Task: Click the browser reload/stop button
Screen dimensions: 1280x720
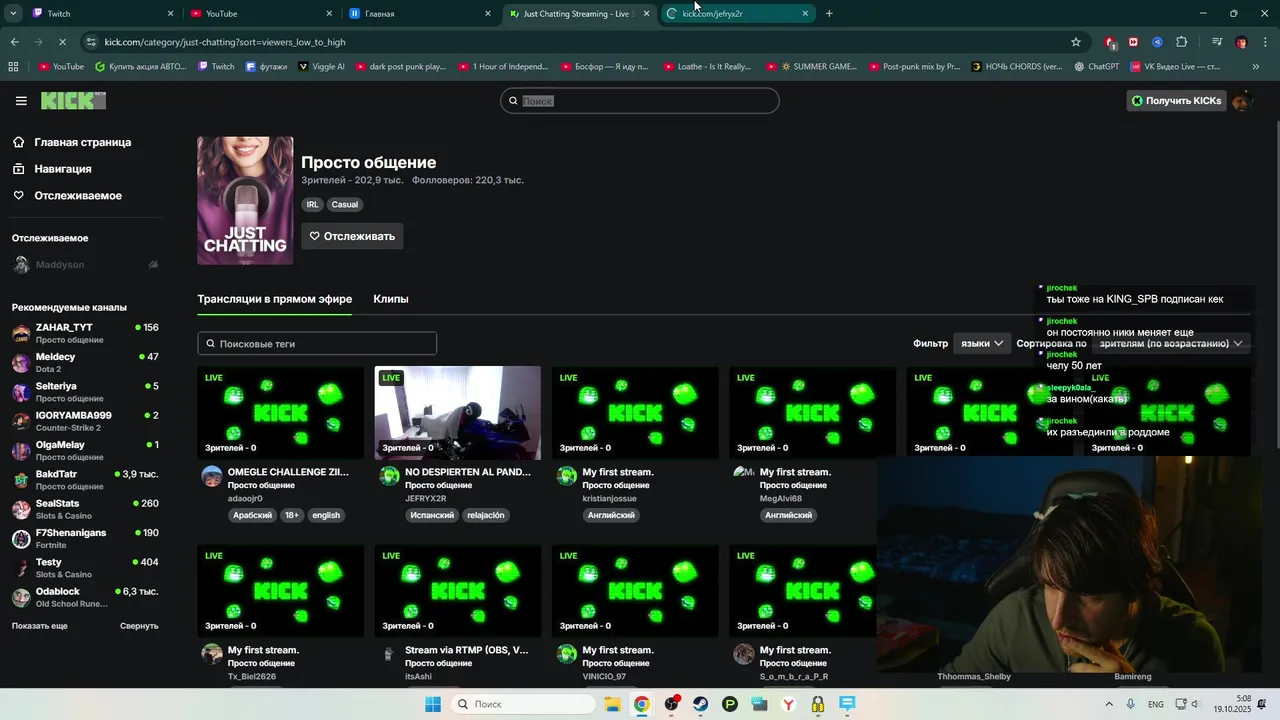Action: [x=61, y=42]
